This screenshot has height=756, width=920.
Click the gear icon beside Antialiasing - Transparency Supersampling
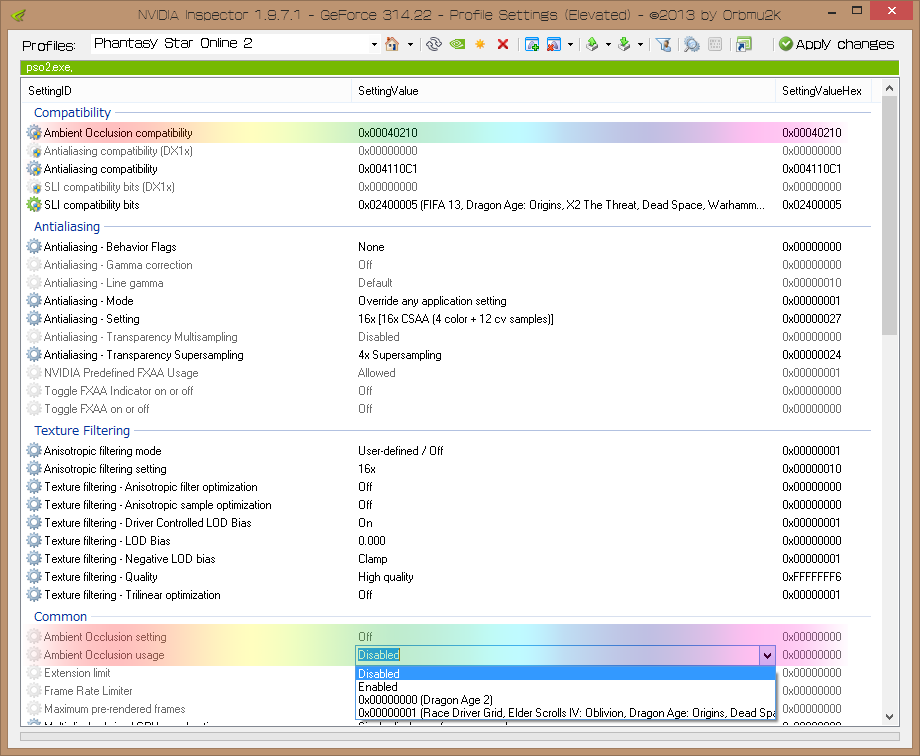tap(34, 355)
